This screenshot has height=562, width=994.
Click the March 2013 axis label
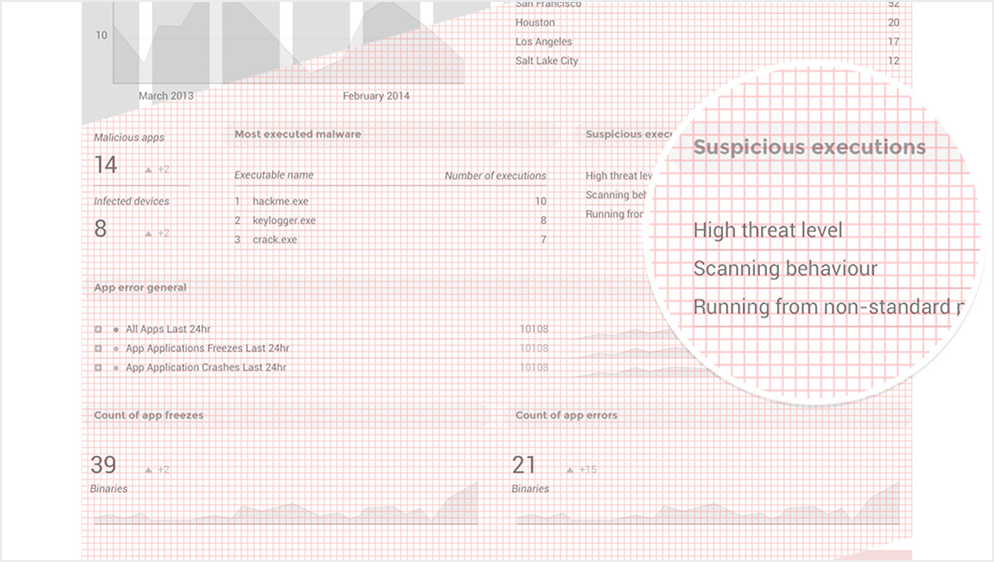(x=166, y=96)
